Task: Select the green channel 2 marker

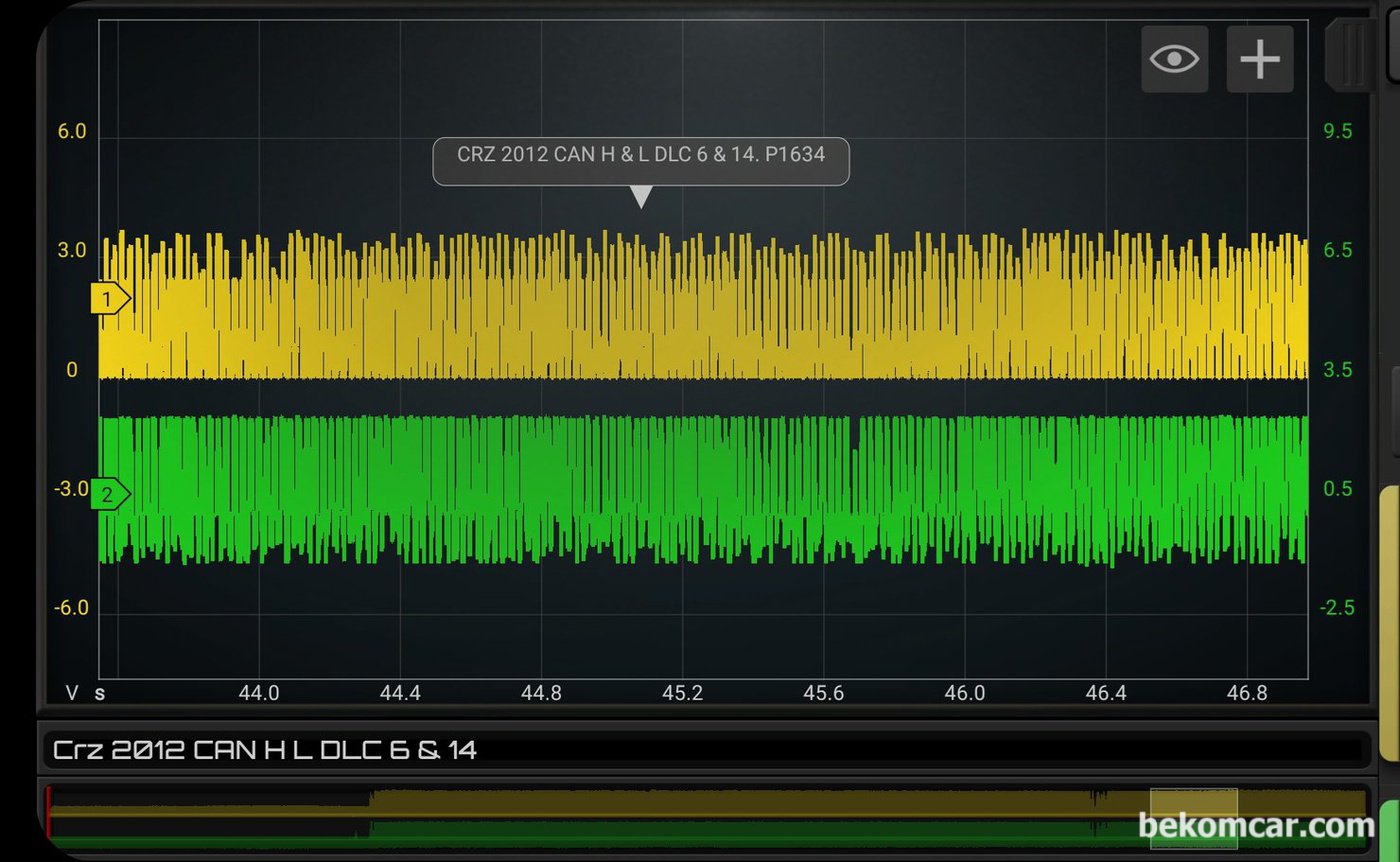Action: pos(109,494)
